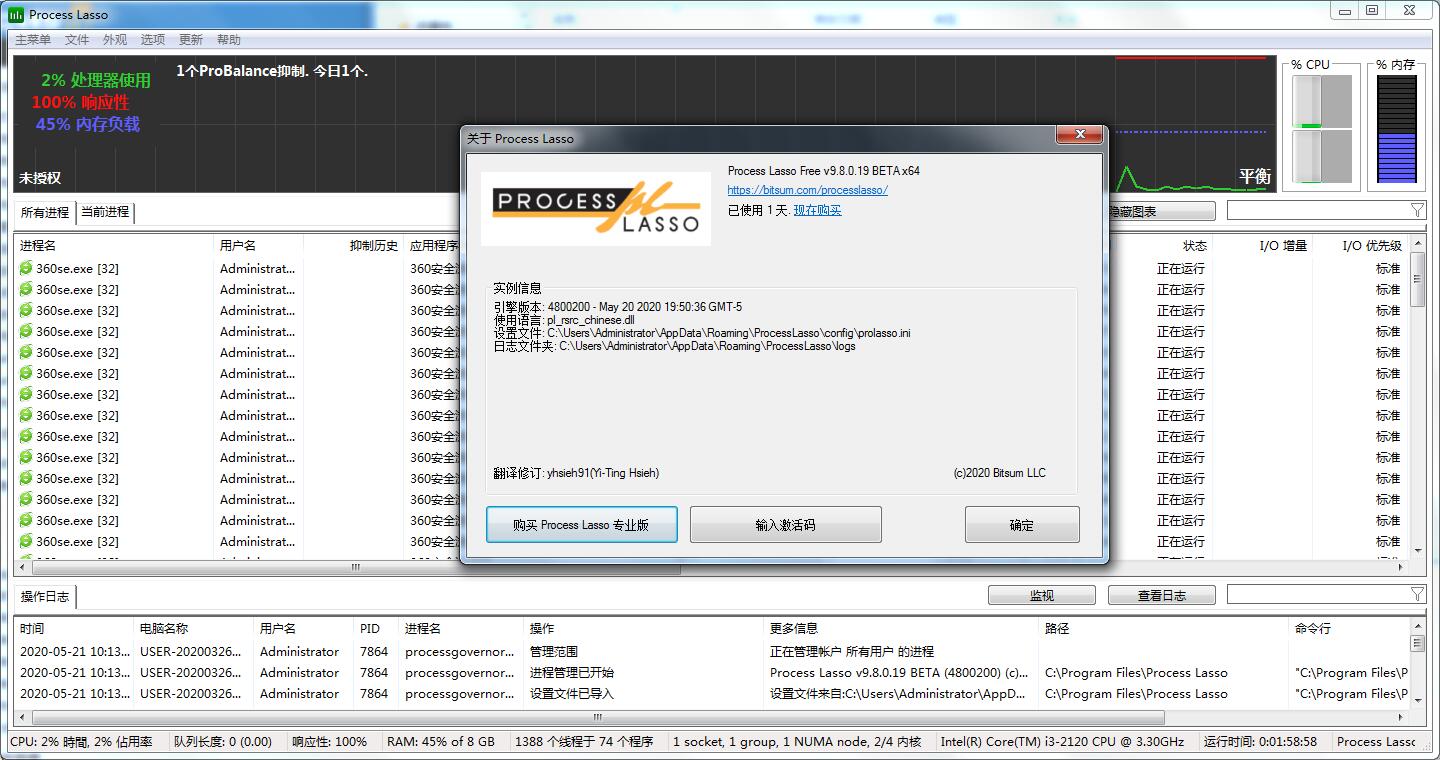Click the 电脑名称 column header in log
This screenshot has height=760, width=1440.
tap(193, 628)
